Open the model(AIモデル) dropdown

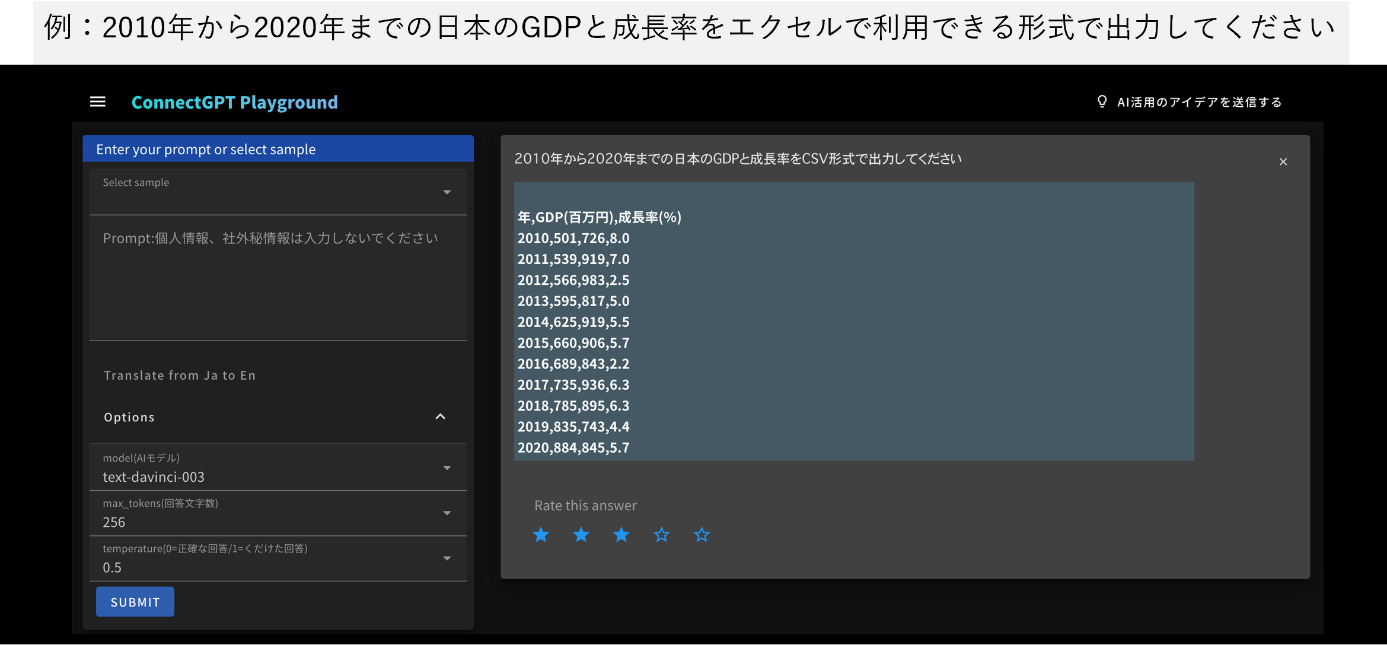click(445, 467)
